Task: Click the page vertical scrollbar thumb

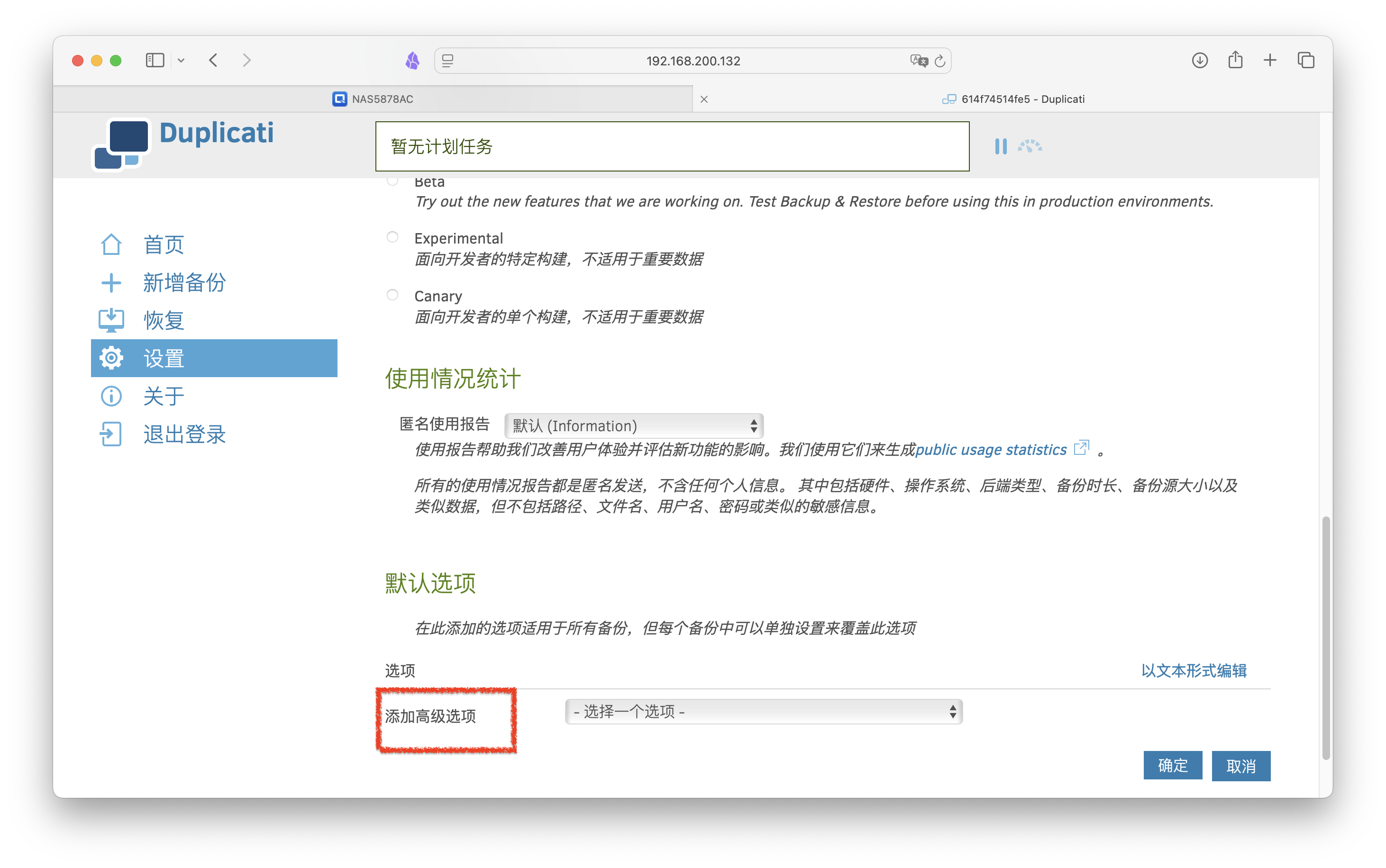Action: click(1326, 637)
